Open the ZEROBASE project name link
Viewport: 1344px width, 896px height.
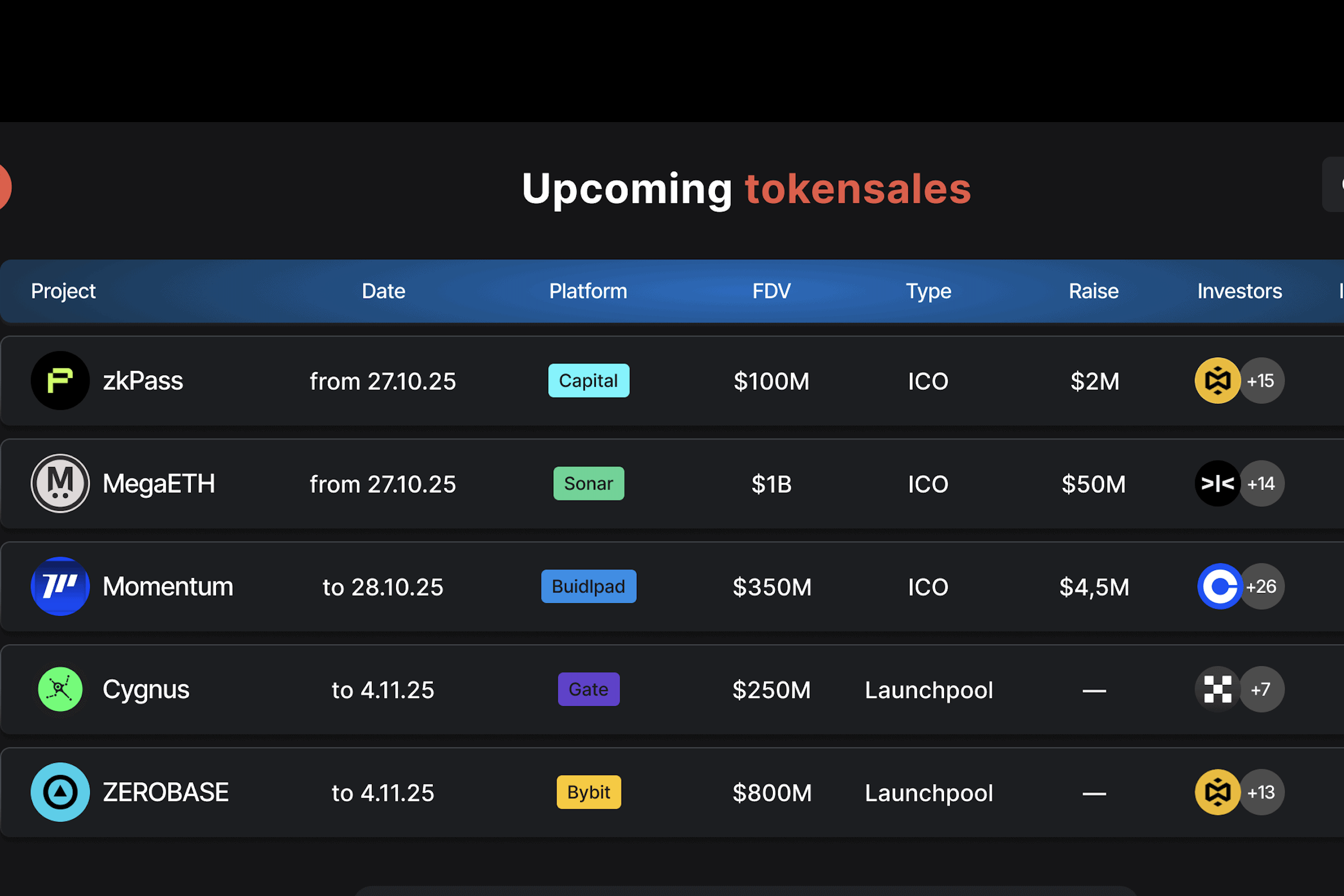tap(166, 792)
